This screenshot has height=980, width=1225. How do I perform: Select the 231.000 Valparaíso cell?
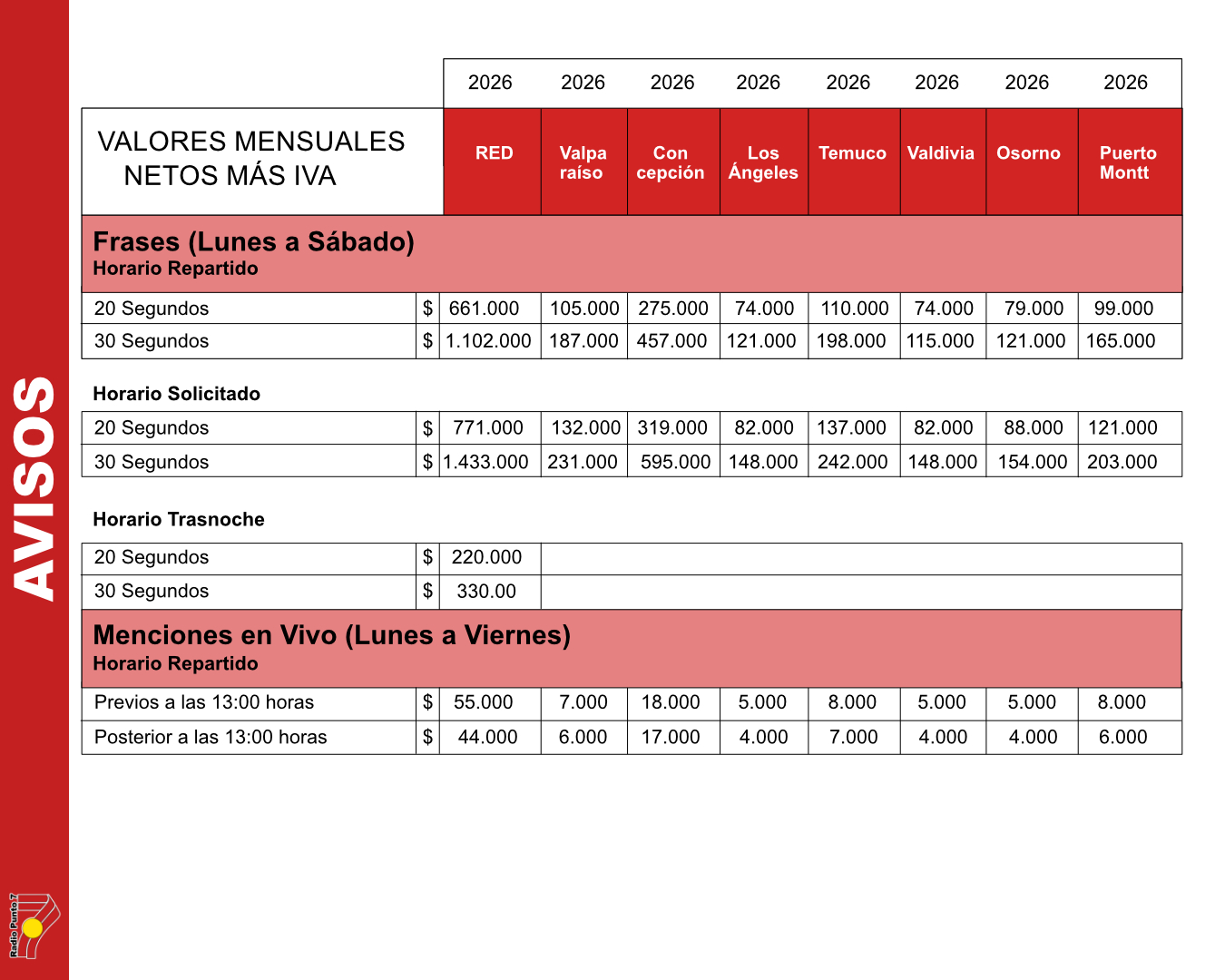[x=583, y=461]
